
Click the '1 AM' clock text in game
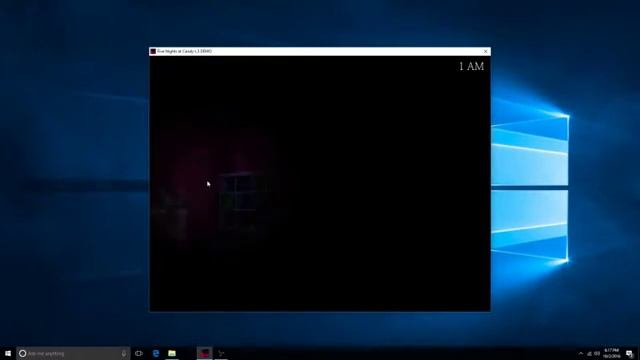point(471,67)
